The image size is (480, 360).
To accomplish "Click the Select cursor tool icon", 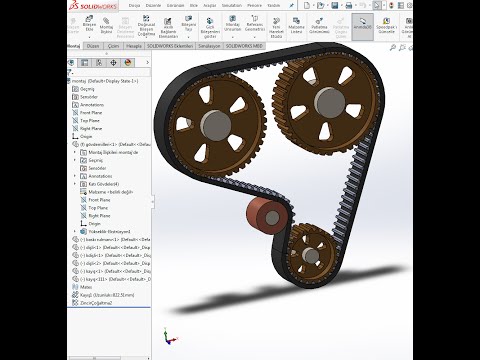I will pos(377,5).
